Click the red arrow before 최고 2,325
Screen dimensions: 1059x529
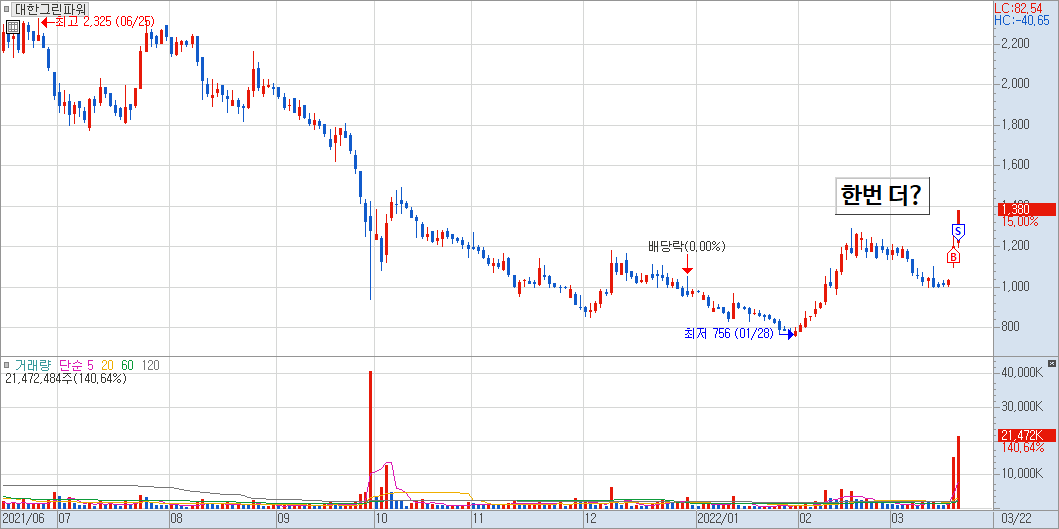(47, 22)
